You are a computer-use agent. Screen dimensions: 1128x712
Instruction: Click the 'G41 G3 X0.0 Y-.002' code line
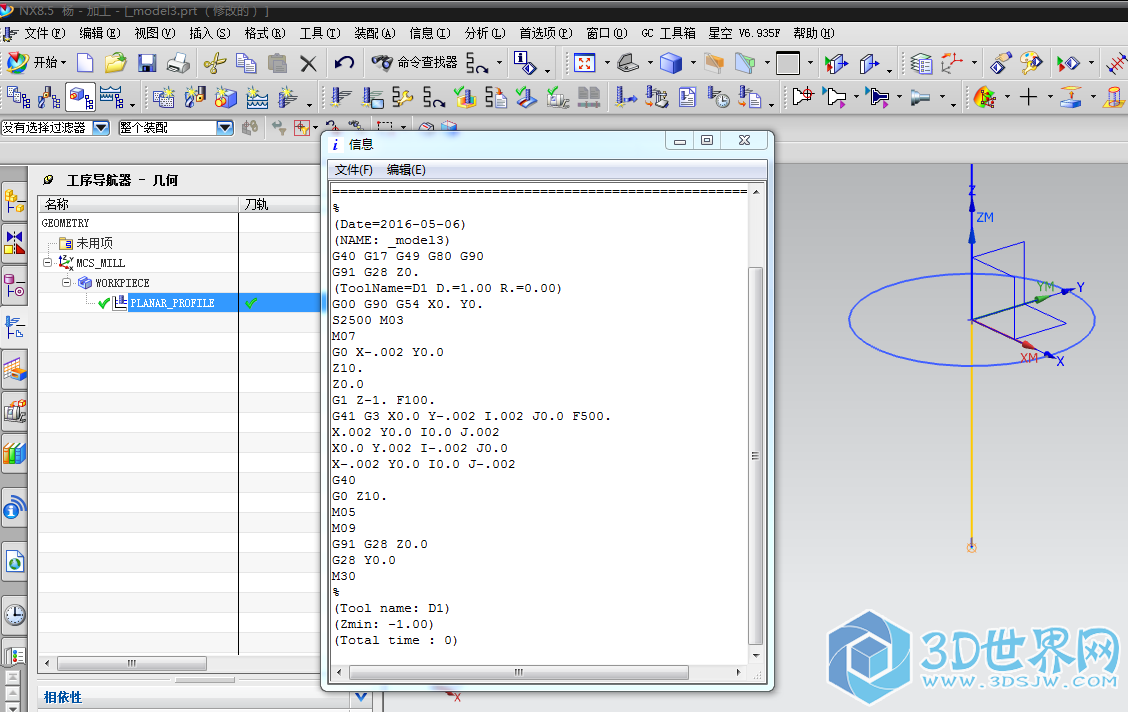click(x=471, y=416)
